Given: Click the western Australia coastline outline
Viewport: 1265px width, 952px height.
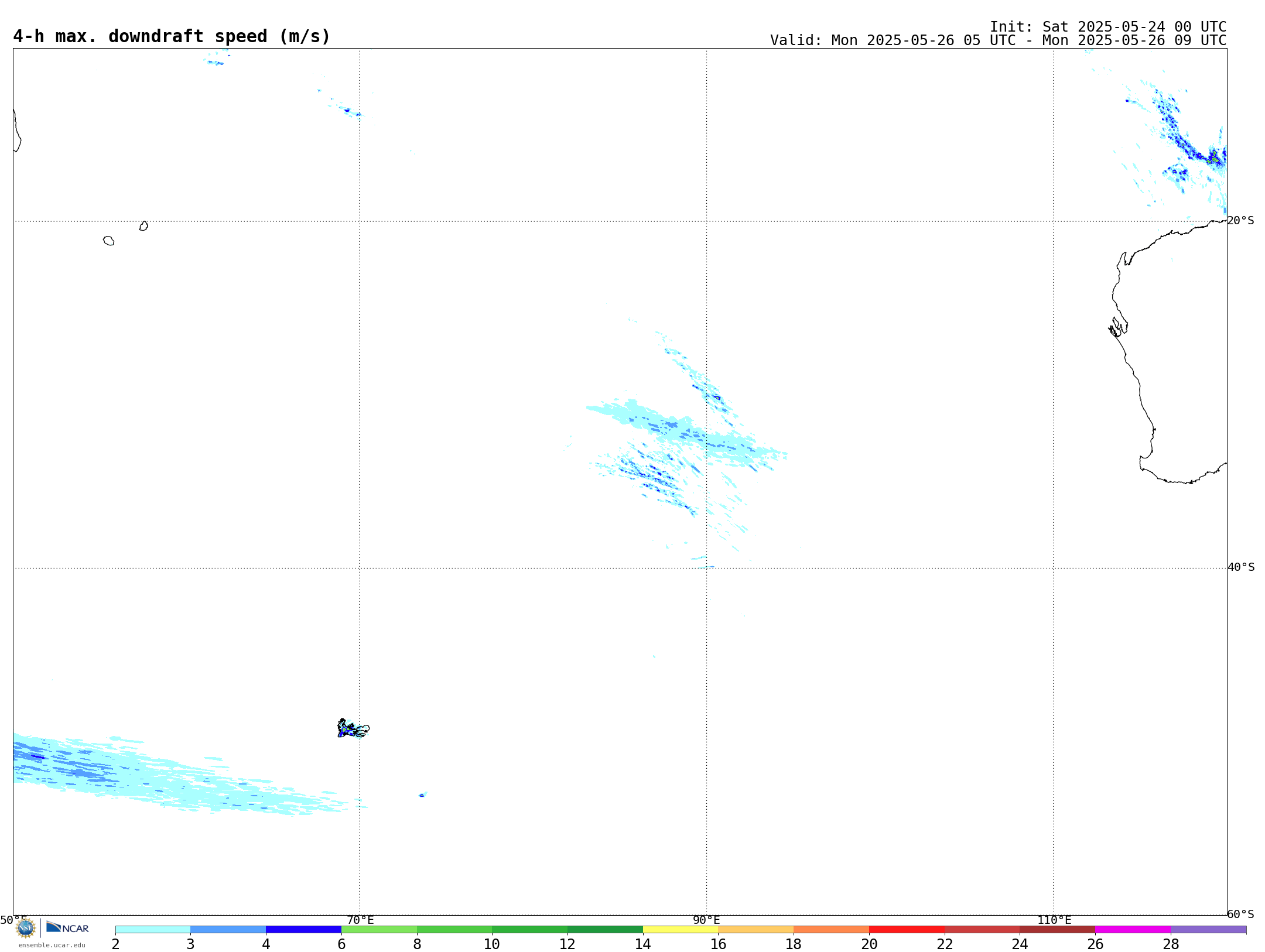Looking at the screenshot, I should 1168,351.
